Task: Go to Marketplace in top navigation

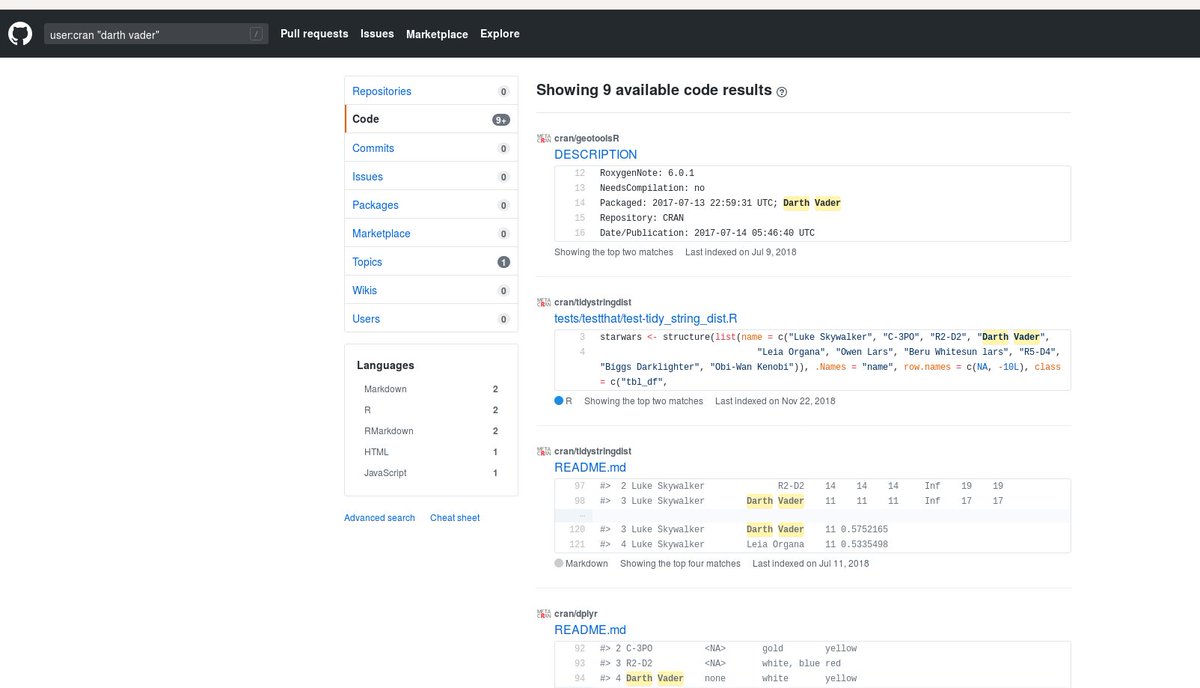Action: tap(437, 34)
